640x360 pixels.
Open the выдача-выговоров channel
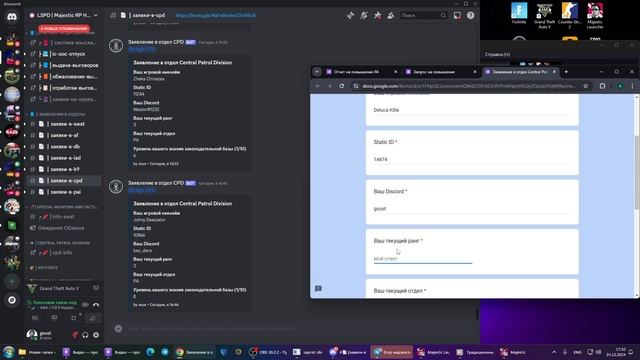64,65
